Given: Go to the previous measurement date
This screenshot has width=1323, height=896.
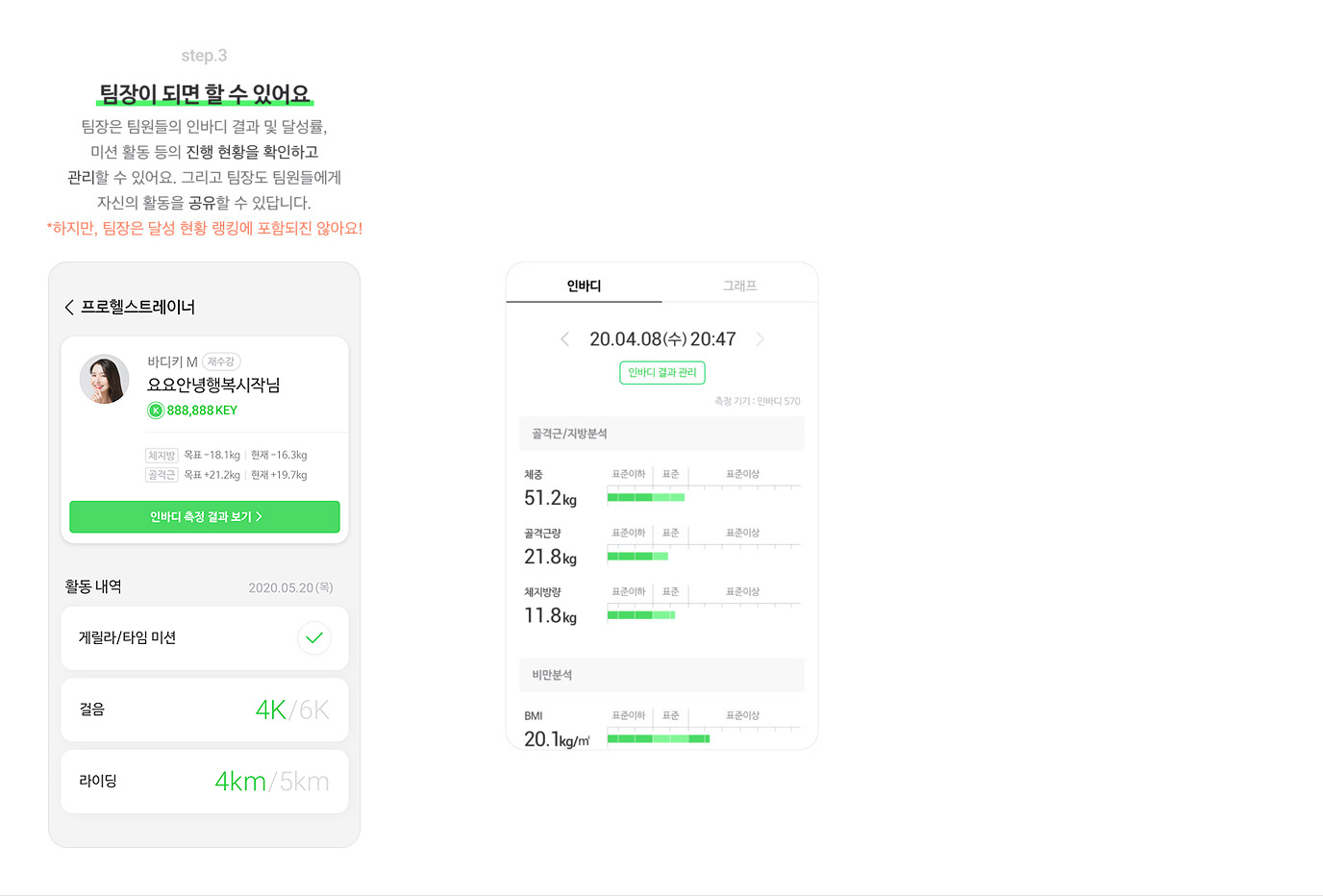Looking at the screenshot, I should 564,339.
